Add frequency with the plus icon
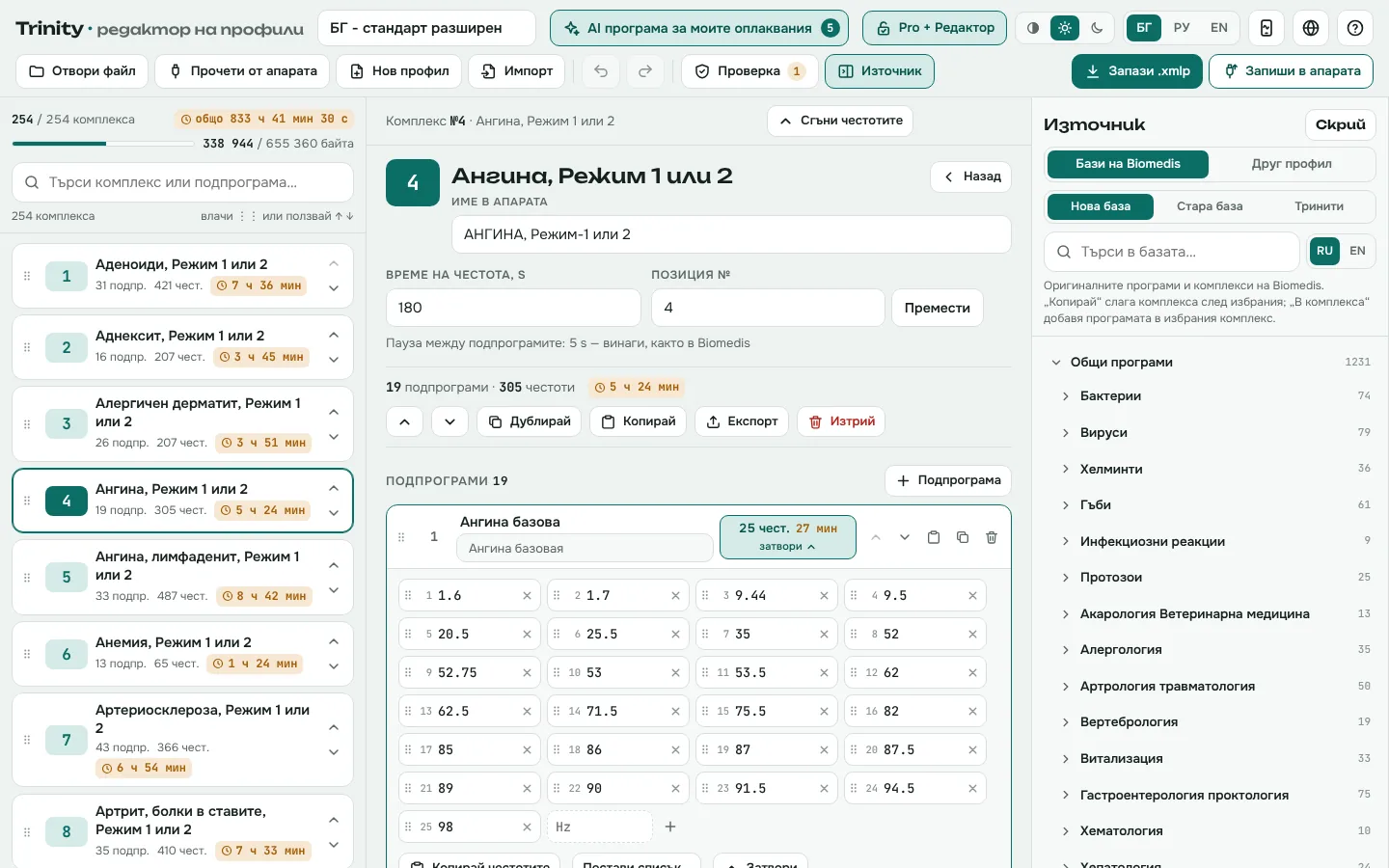 [x=670, y=827]
